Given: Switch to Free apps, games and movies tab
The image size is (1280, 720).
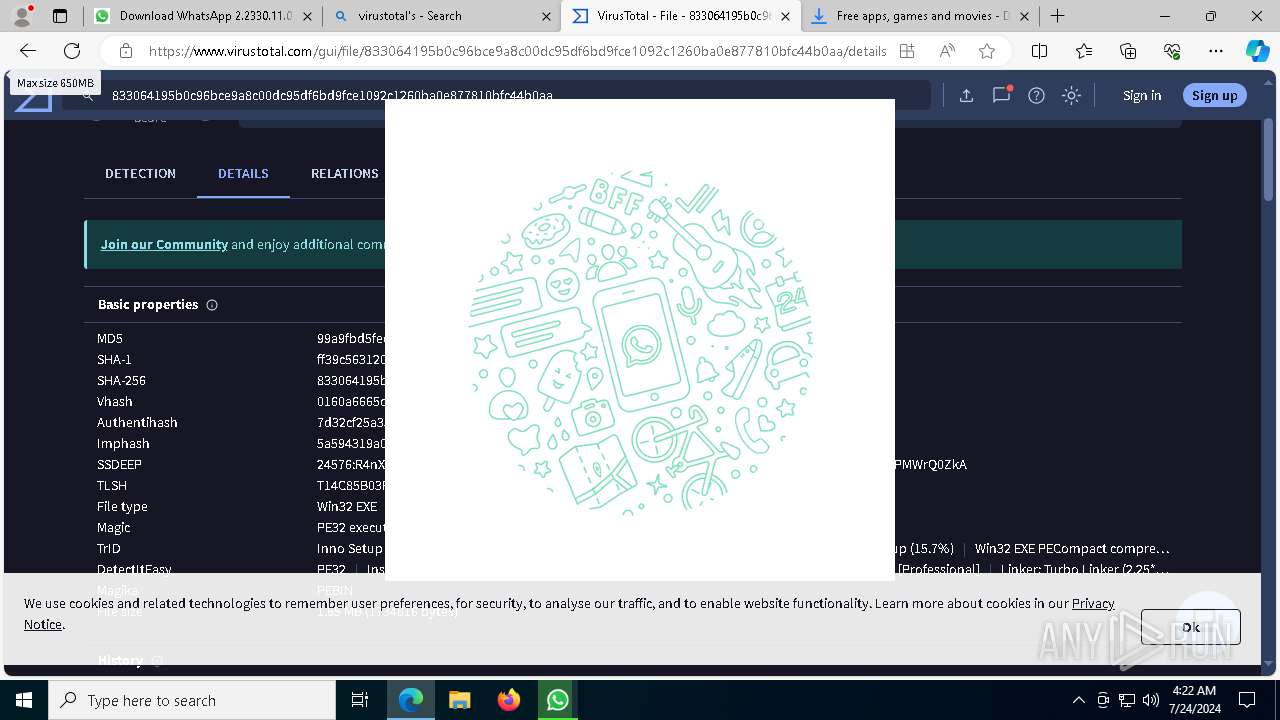Looking at the screenshot, I should 919,16.
